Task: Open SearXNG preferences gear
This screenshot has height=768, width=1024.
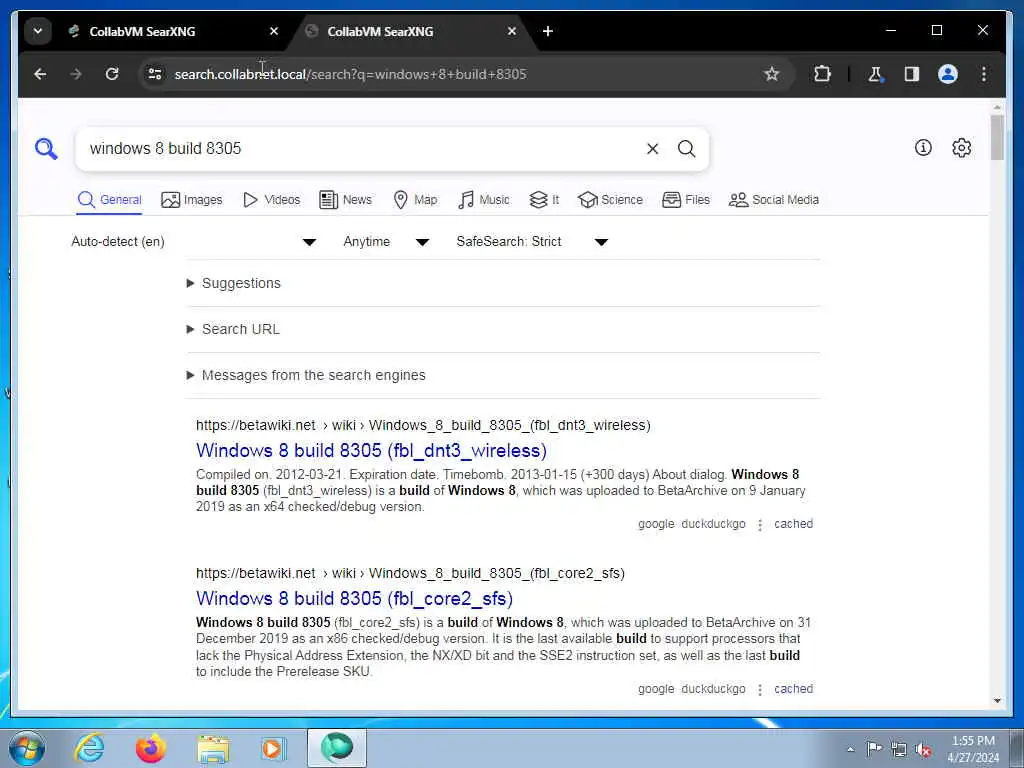Action: point(961,148)
